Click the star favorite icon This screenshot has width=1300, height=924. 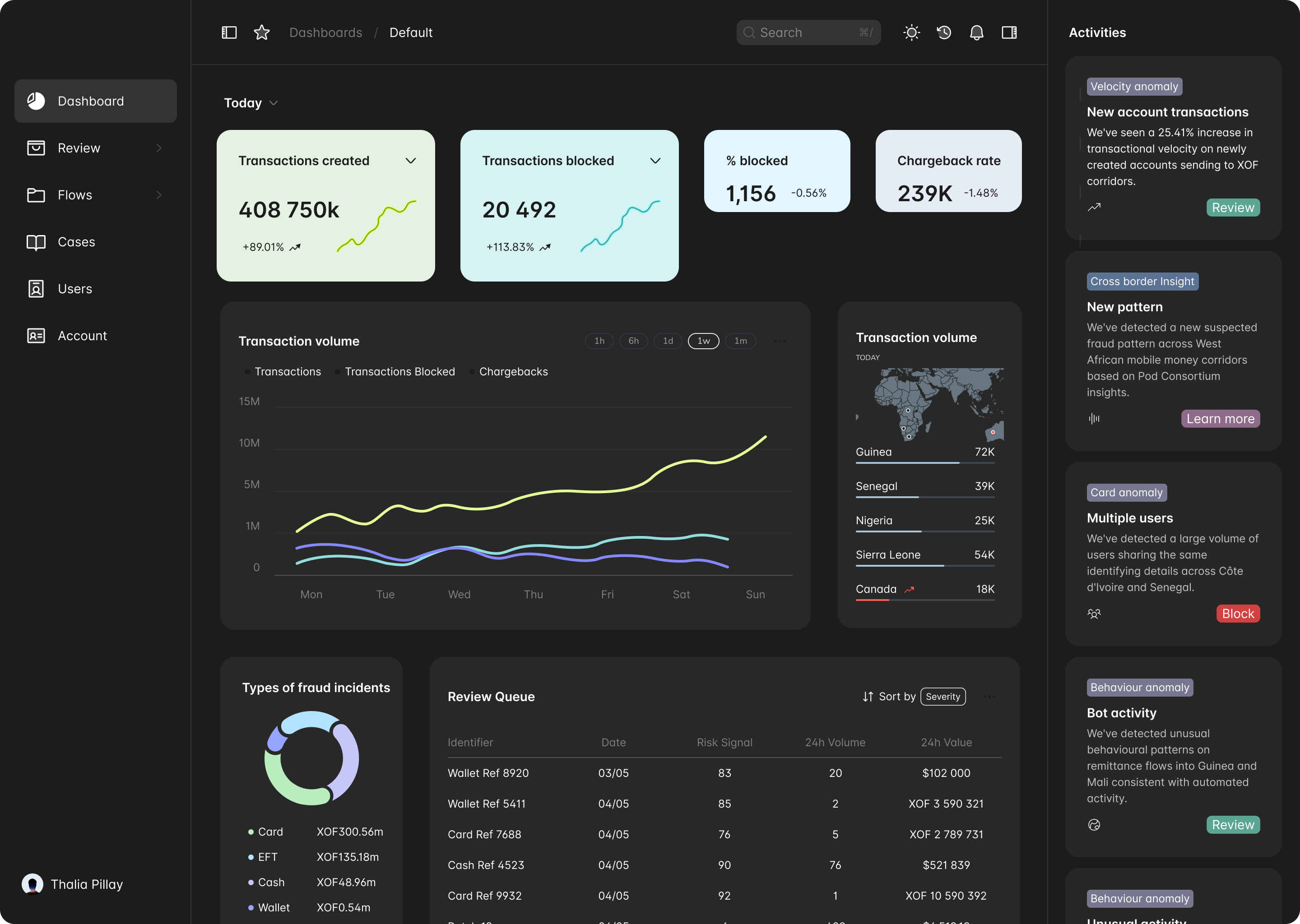click(261, 32)
